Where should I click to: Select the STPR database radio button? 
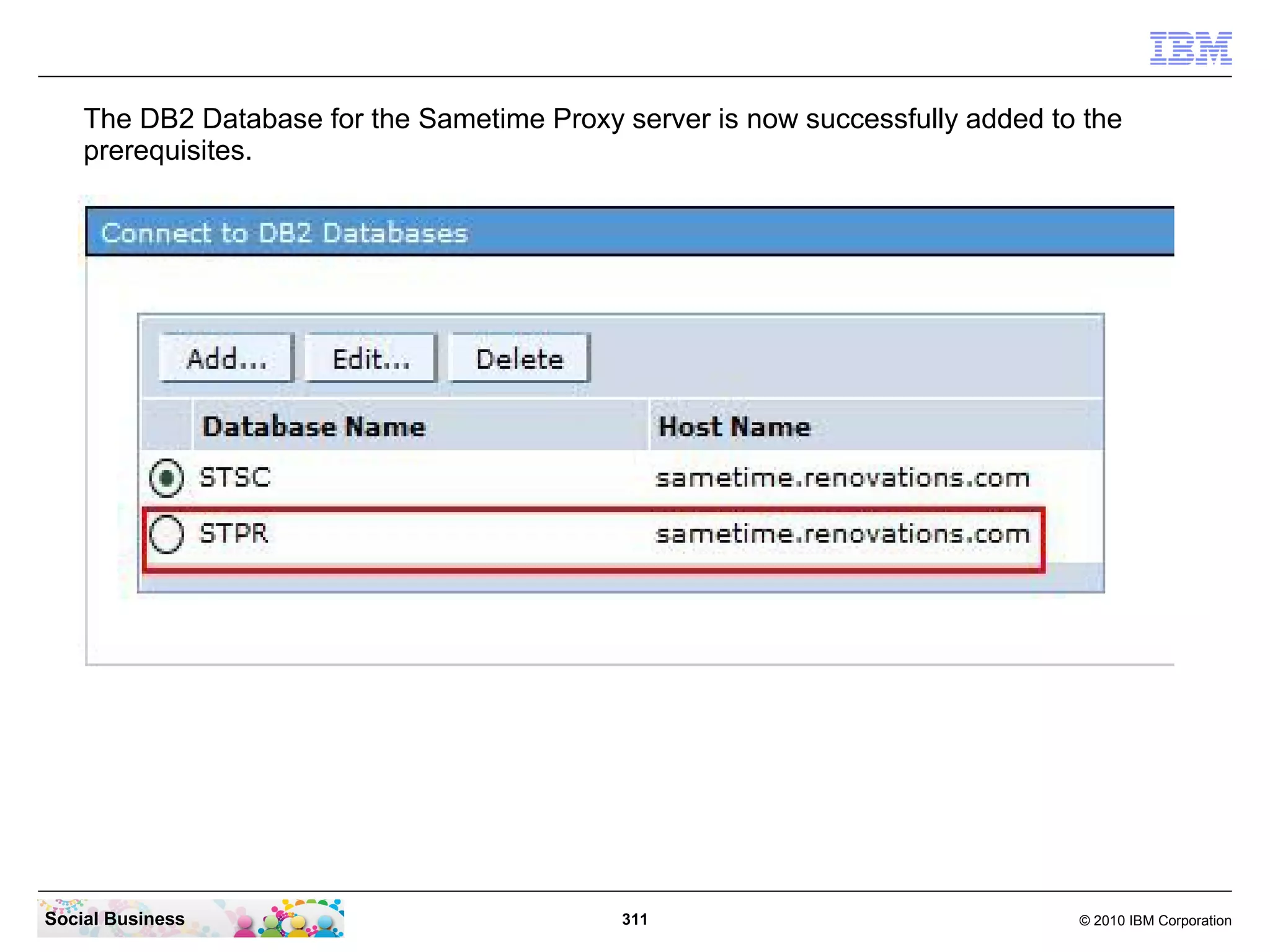(x=166, y=534)
